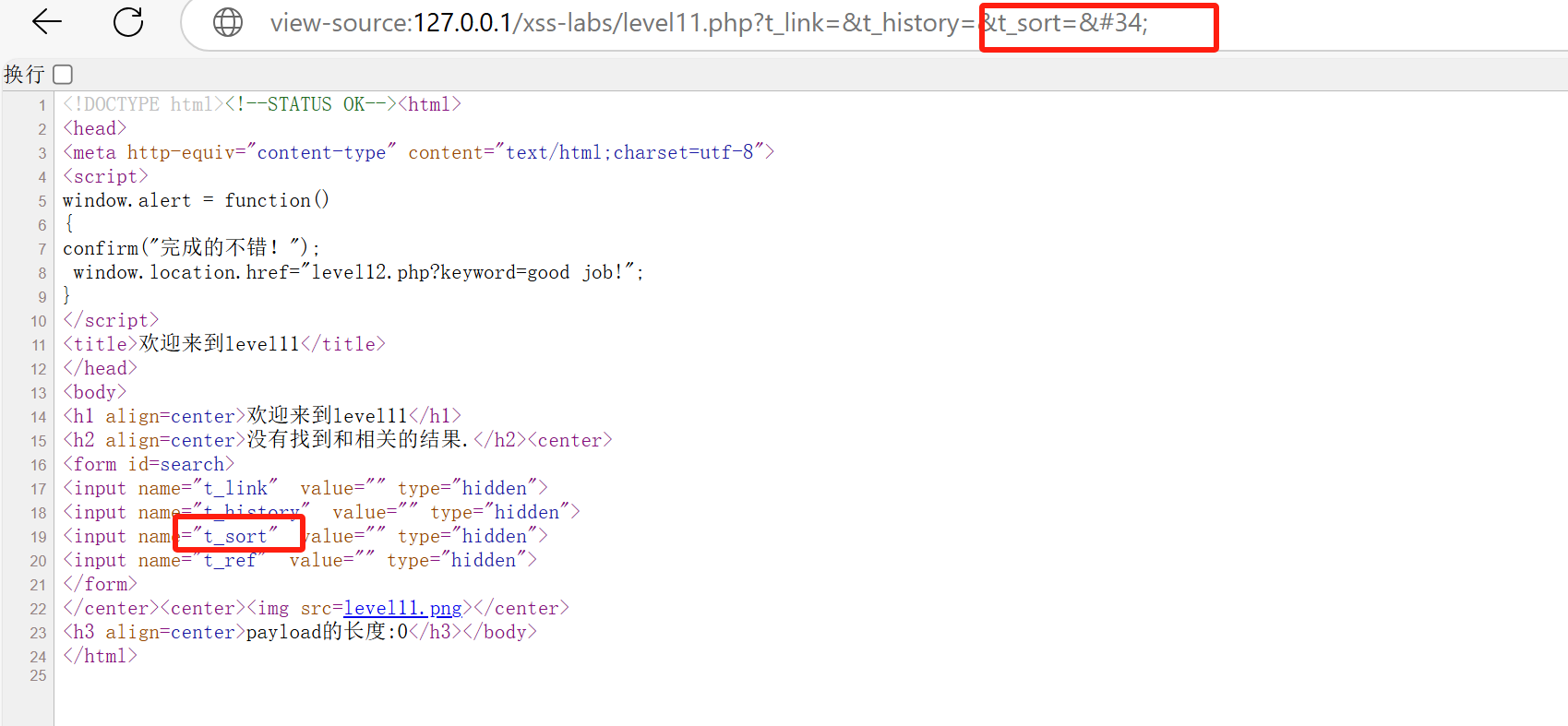This screenshot has width=1568, height=726.
Task: Click the window.location.href level12.php line
Action: coord(358,272)
